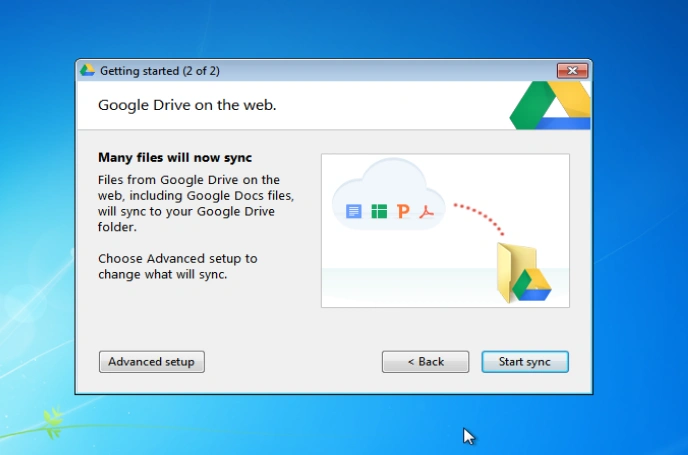Viewport: 688px width, 455px height.
Task: Click the 'Choose Advanced setup to' text
Action: [178, 258]
